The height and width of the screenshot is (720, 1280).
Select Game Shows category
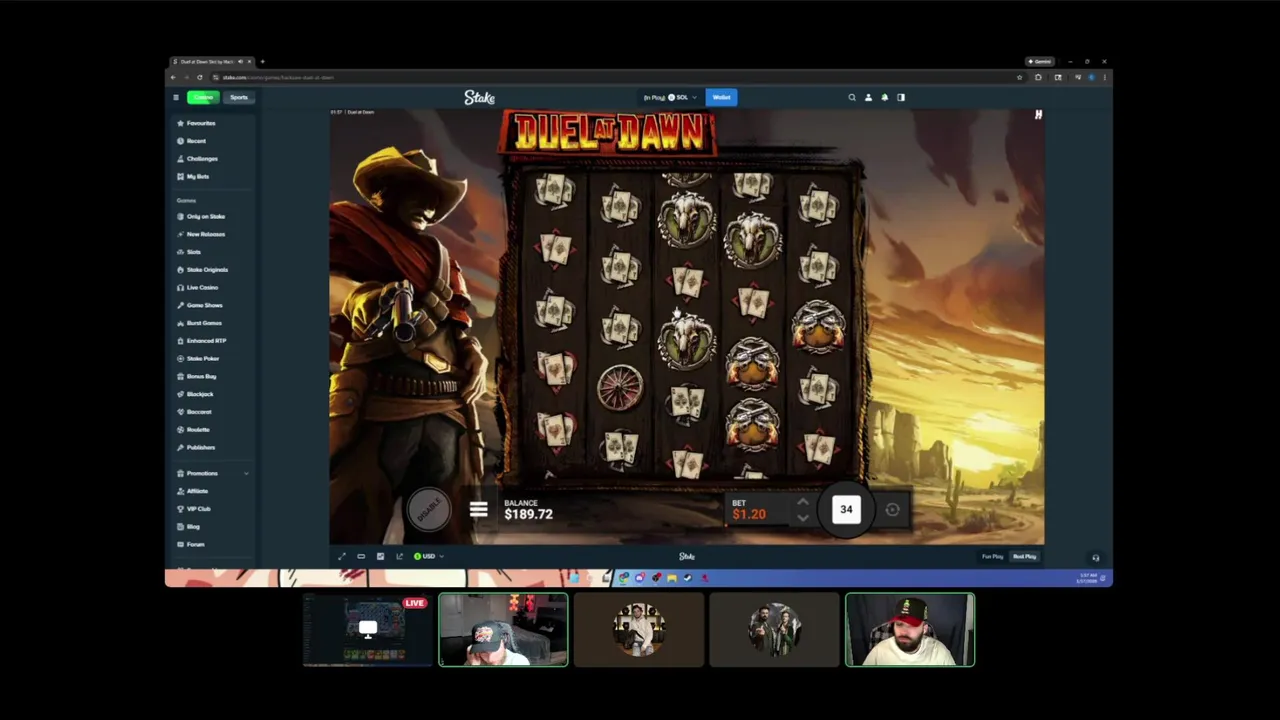[x=200, y=305]
